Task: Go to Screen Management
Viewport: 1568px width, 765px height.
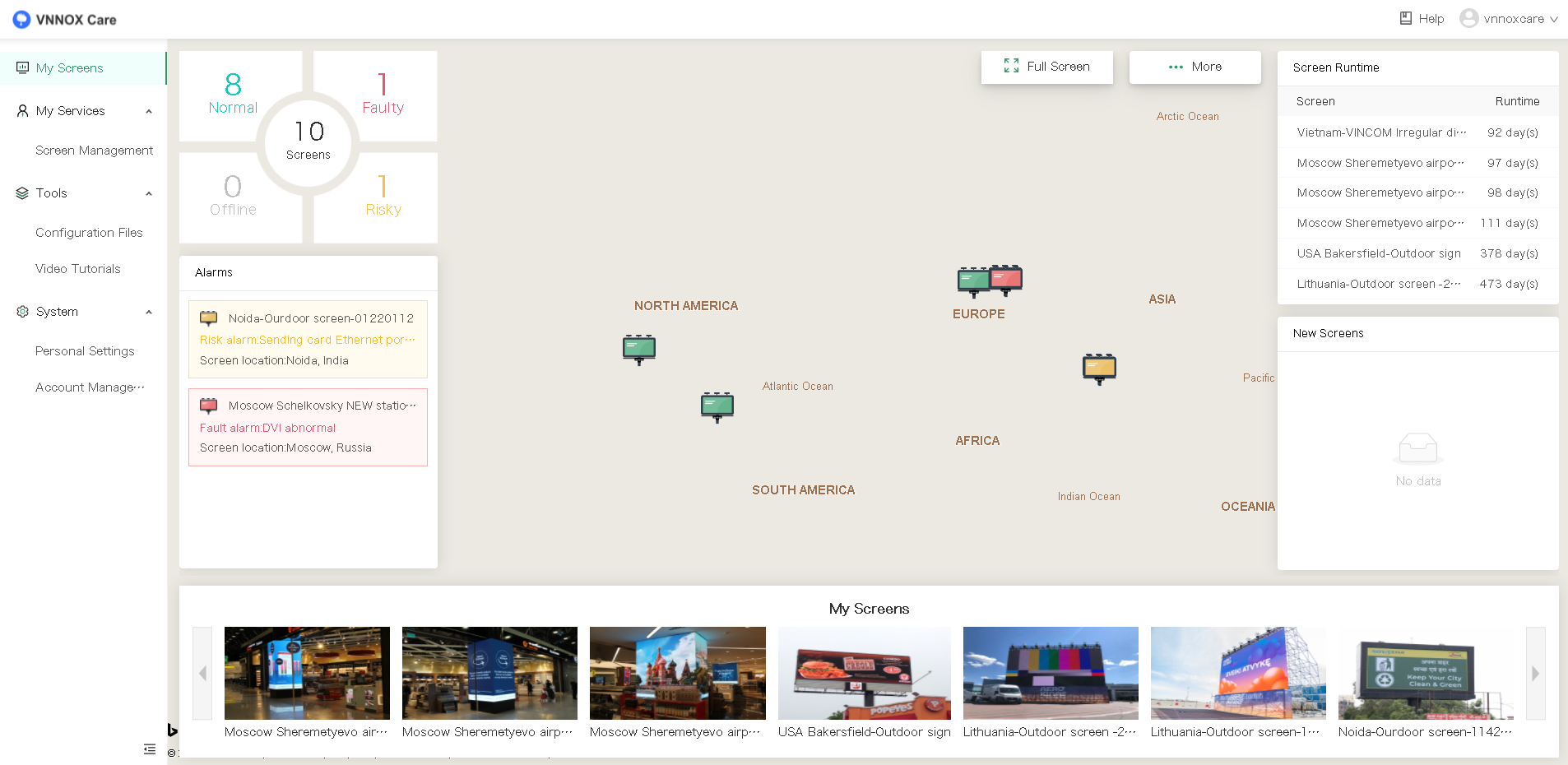Action: (94, 151)
